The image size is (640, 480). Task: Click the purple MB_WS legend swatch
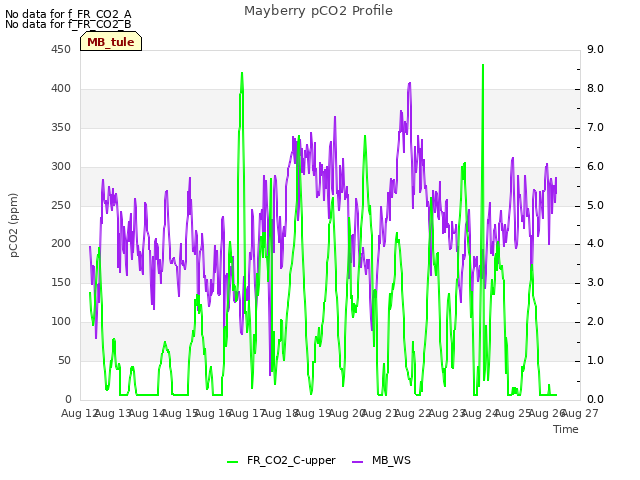pos(357,462)
